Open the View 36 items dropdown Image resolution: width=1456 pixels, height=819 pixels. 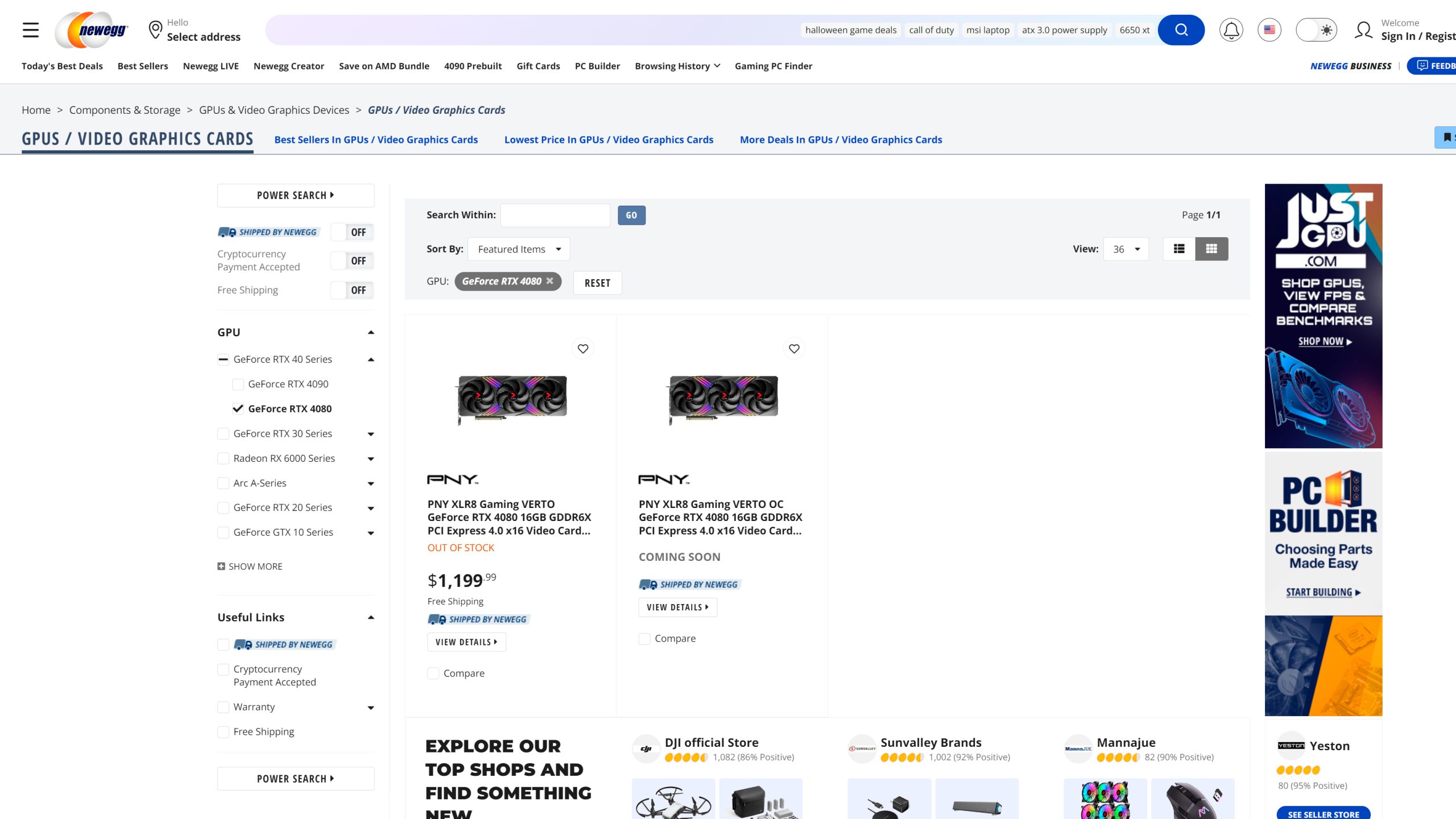click(x=1126, y=249)
